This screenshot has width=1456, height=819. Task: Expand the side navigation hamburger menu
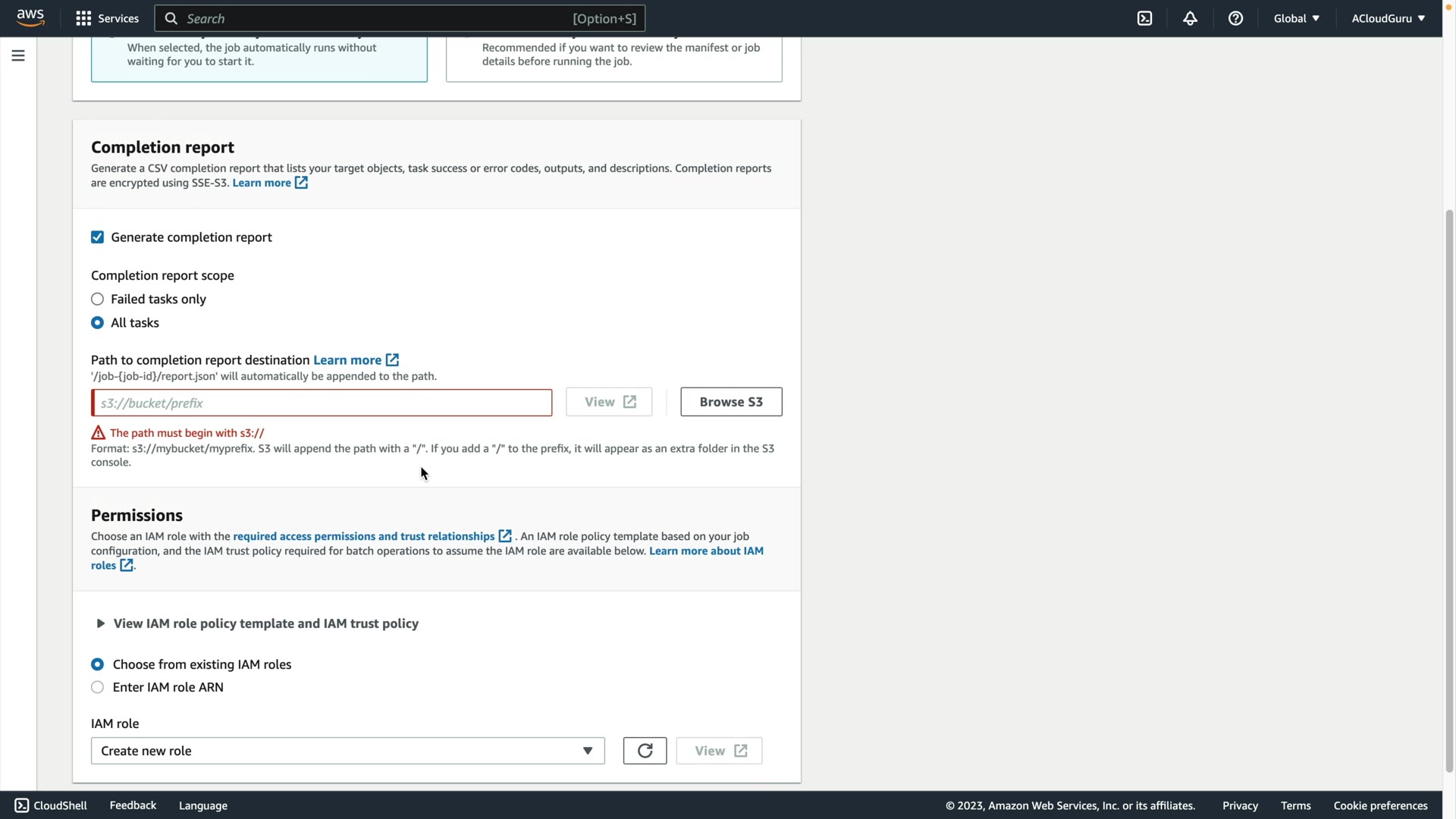tap(18, 55)
